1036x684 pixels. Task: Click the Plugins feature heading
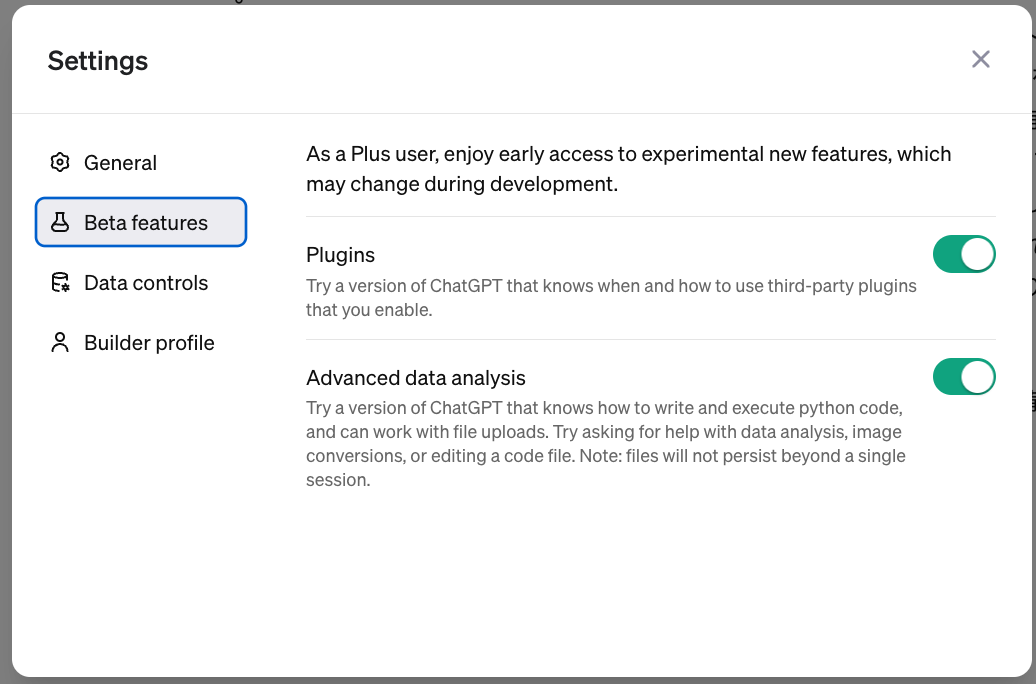[x=341, y=255]
